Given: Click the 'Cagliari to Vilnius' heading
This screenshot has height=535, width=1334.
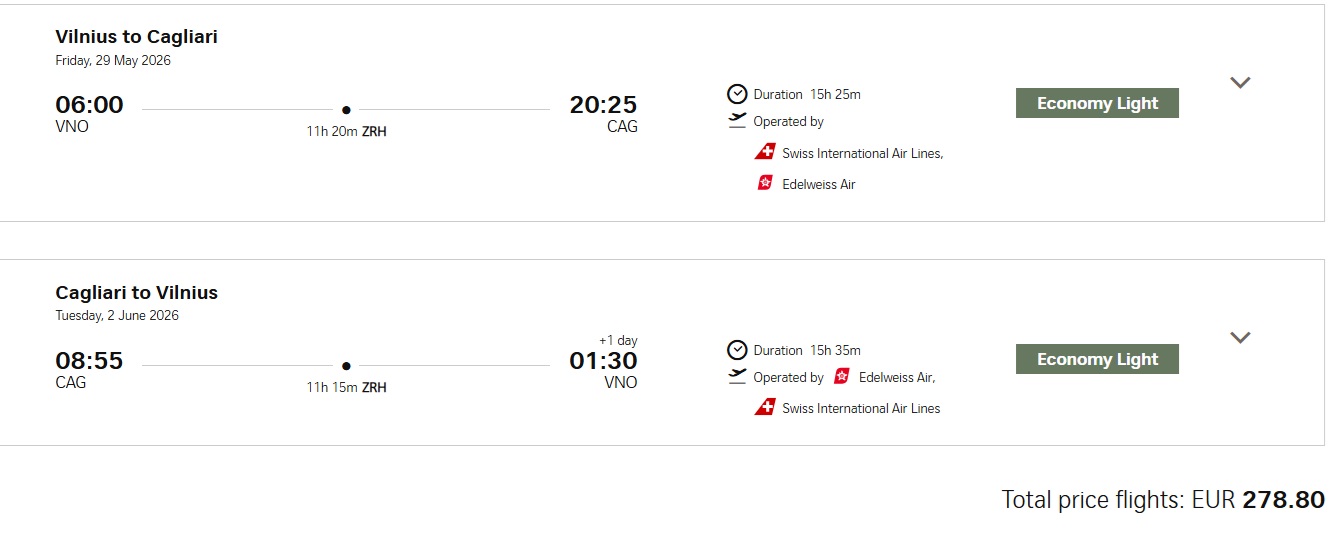Looking at the screenshot, I should click(137, 293).
